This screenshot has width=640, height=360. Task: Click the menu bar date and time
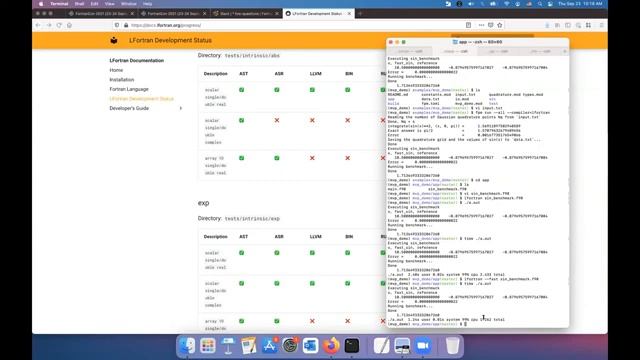click(580, 4)
